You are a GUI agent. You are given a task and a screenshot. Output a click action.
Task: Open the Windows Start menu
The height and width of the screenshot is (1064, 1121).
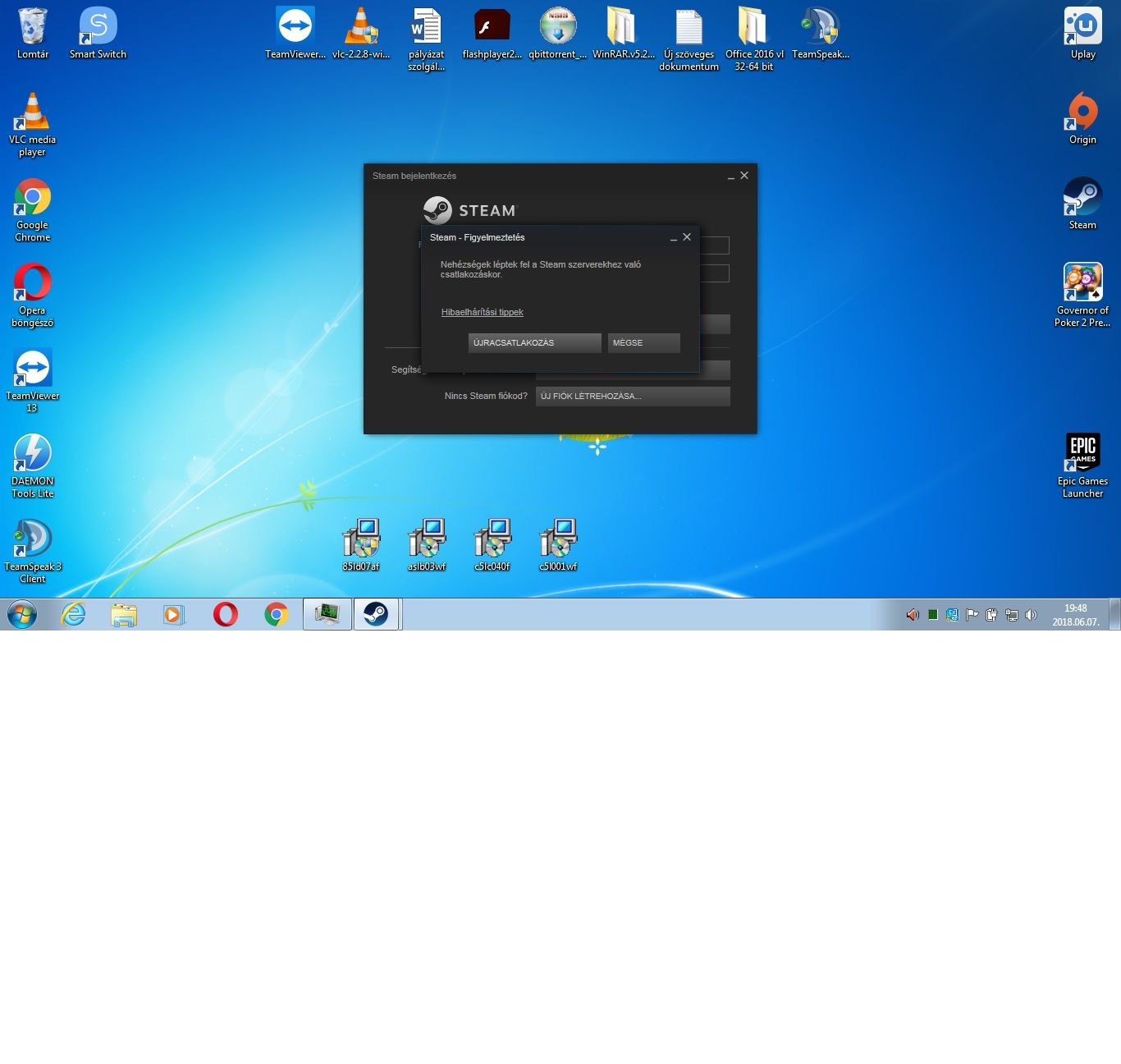22,614
